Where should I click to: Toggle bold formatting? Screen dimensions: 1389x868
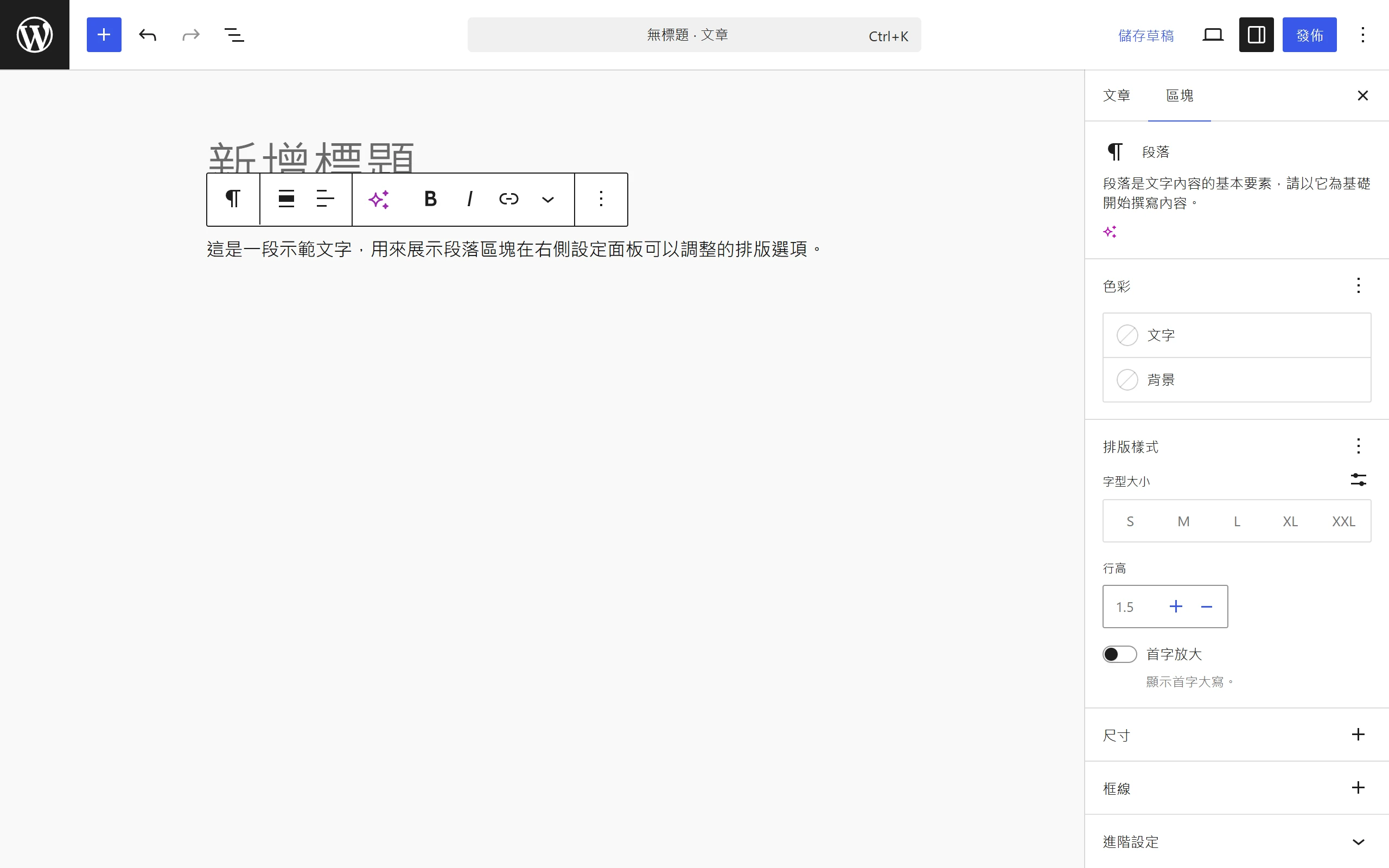coord(430,199)
